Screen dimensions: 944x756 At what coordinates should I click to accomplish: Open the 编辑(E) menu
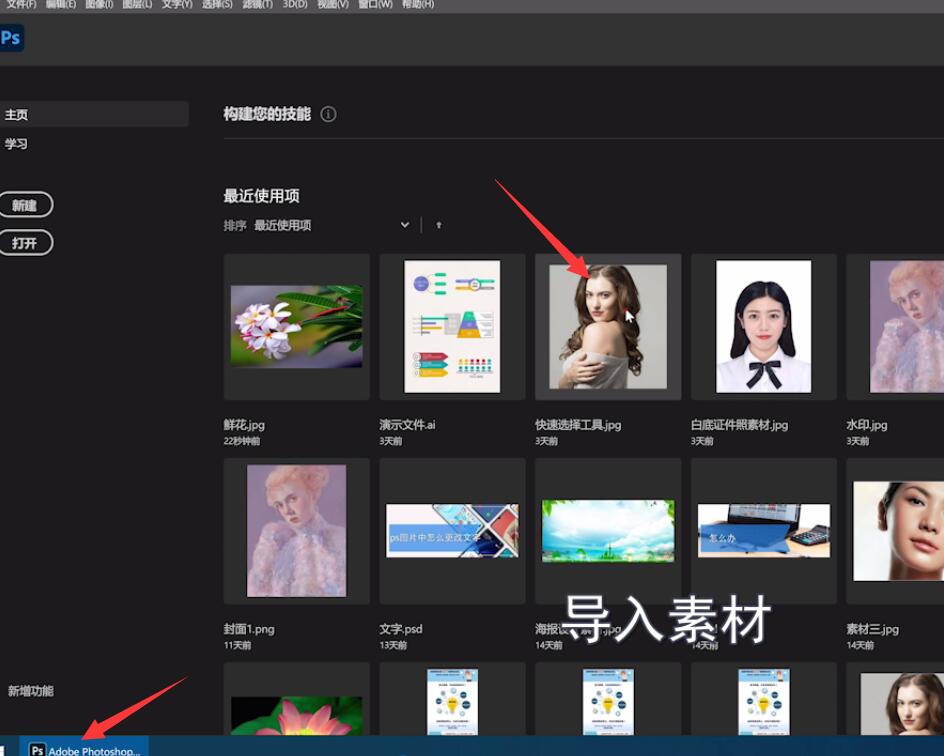point(61,4)
